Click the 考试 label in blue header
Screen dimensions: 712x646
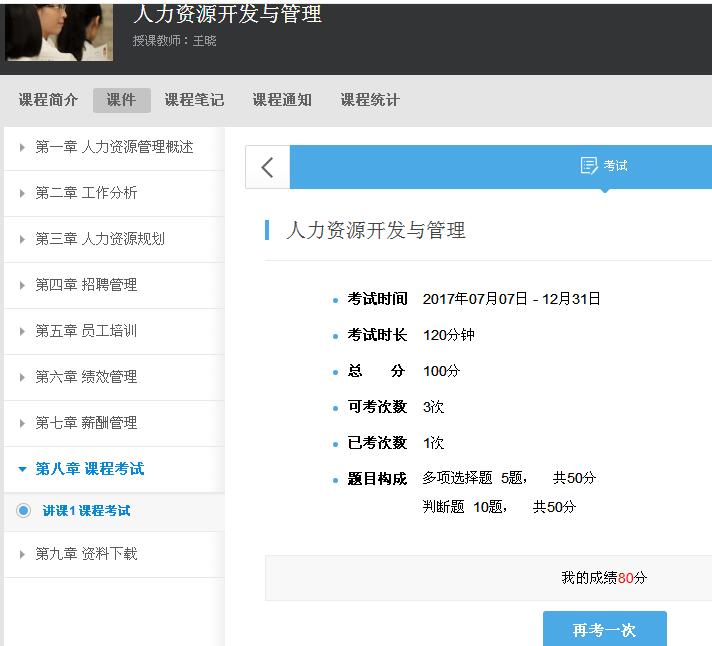[x=616, y=166]
